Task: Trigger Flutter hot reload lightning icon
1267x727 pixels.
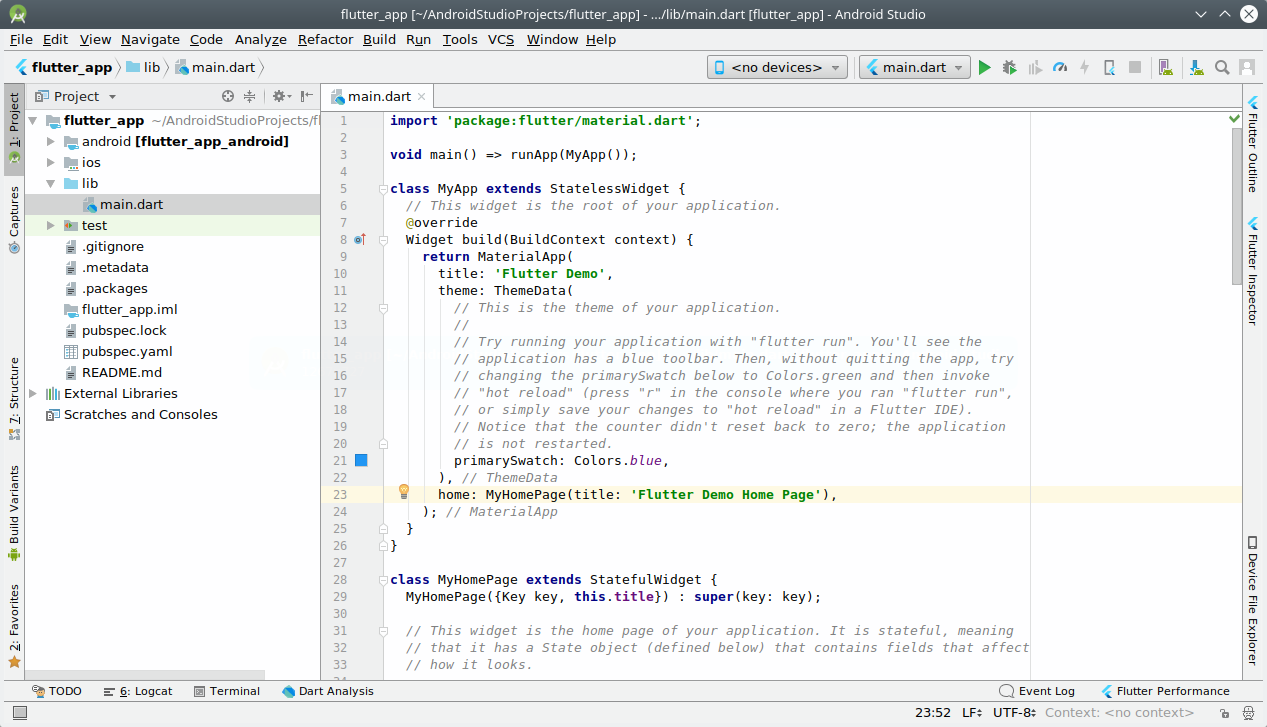Action: coord(1086,67)
